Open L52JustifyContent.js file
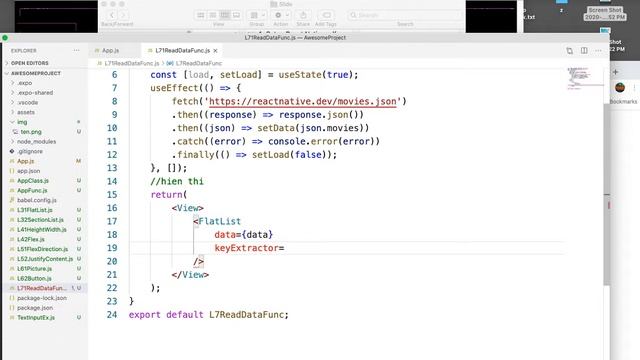 [45, 259]
